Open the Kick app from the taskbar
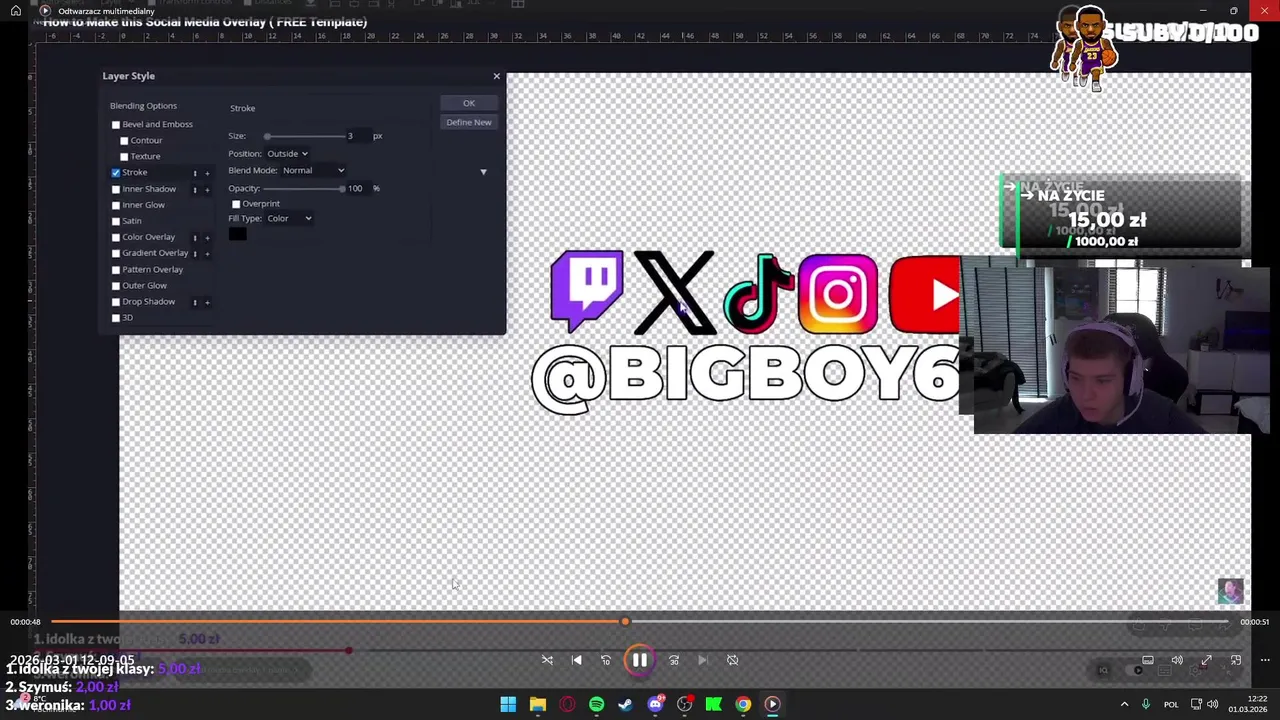This screenshot has height=720, width=1280. click(713, 704)
